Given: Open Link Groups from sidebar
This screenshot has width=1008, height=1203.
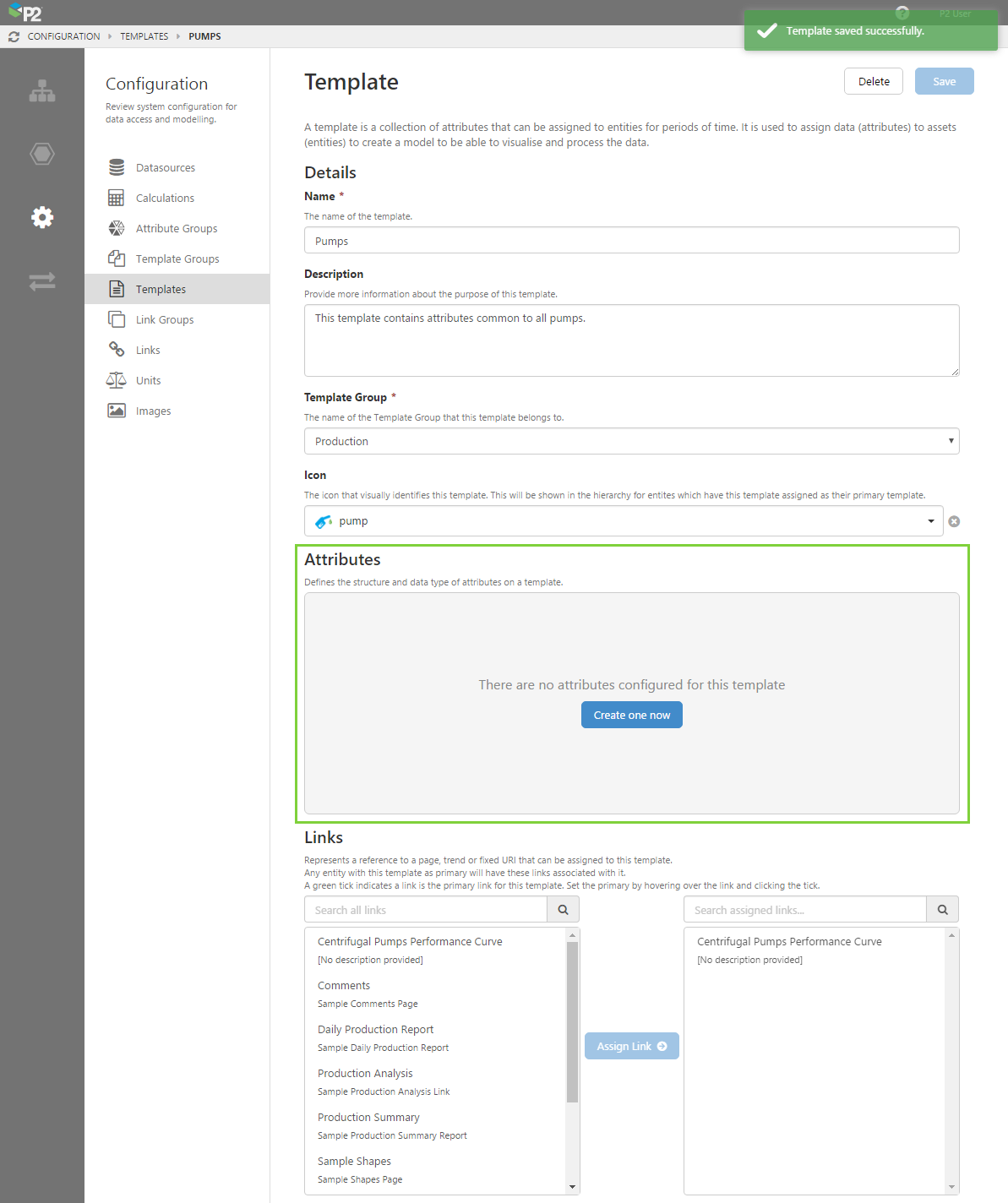Looking at the screenshot, I should [164, 319].
